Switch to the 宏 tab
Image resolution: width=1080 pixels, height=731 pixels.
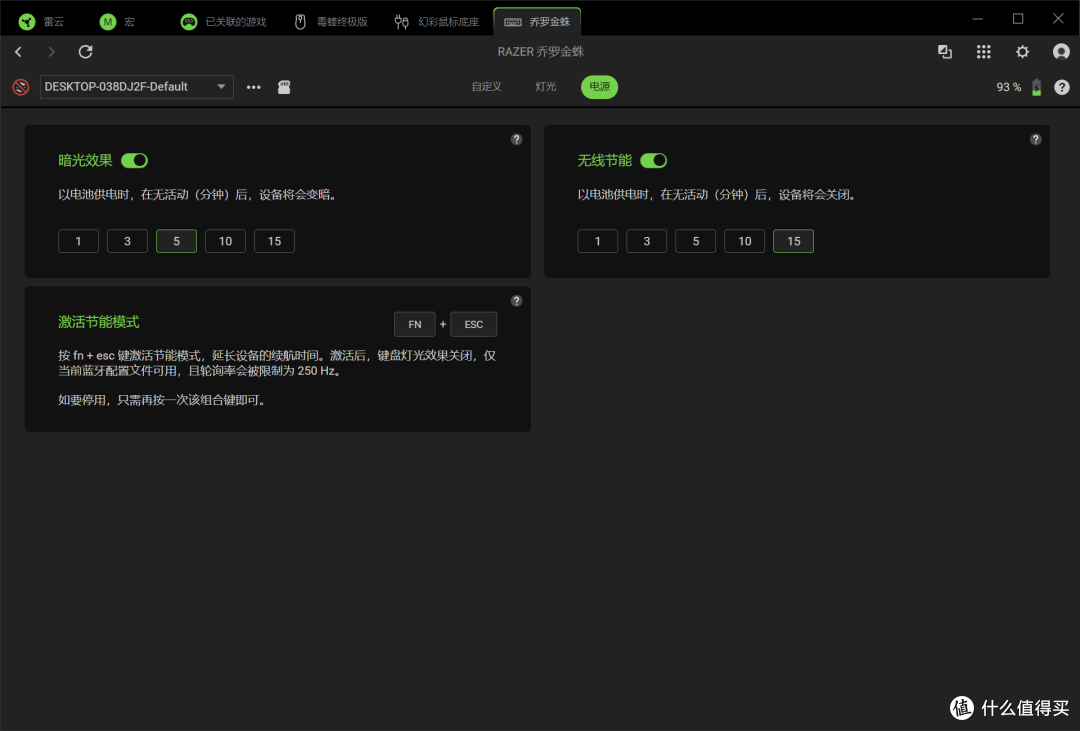click(117, 22)
